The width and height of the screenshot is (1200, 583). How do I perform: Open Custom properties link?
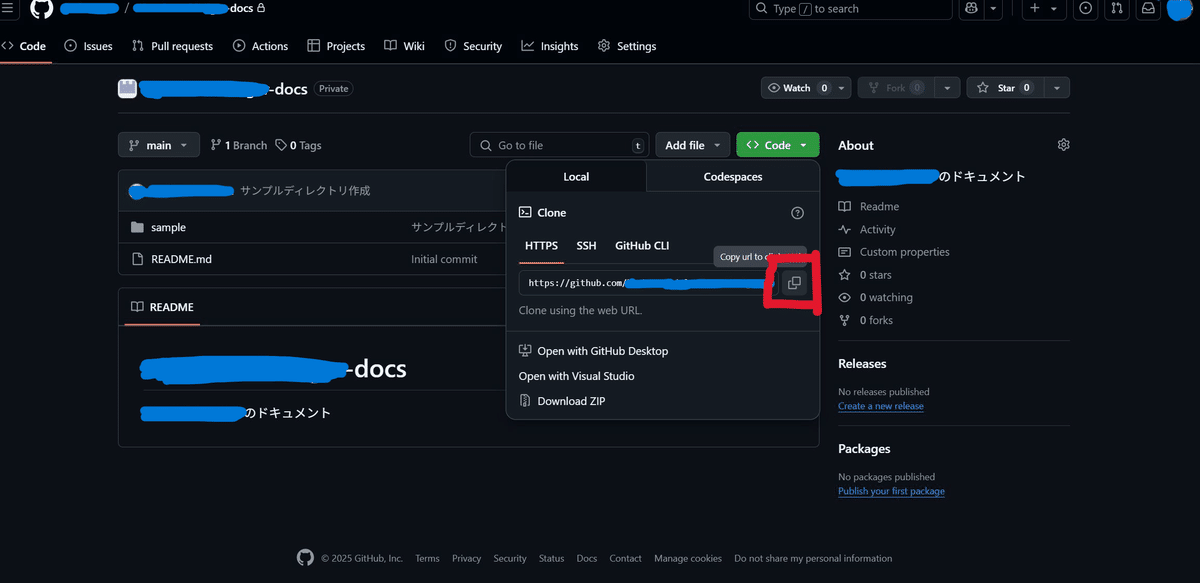tap(894, 252)
